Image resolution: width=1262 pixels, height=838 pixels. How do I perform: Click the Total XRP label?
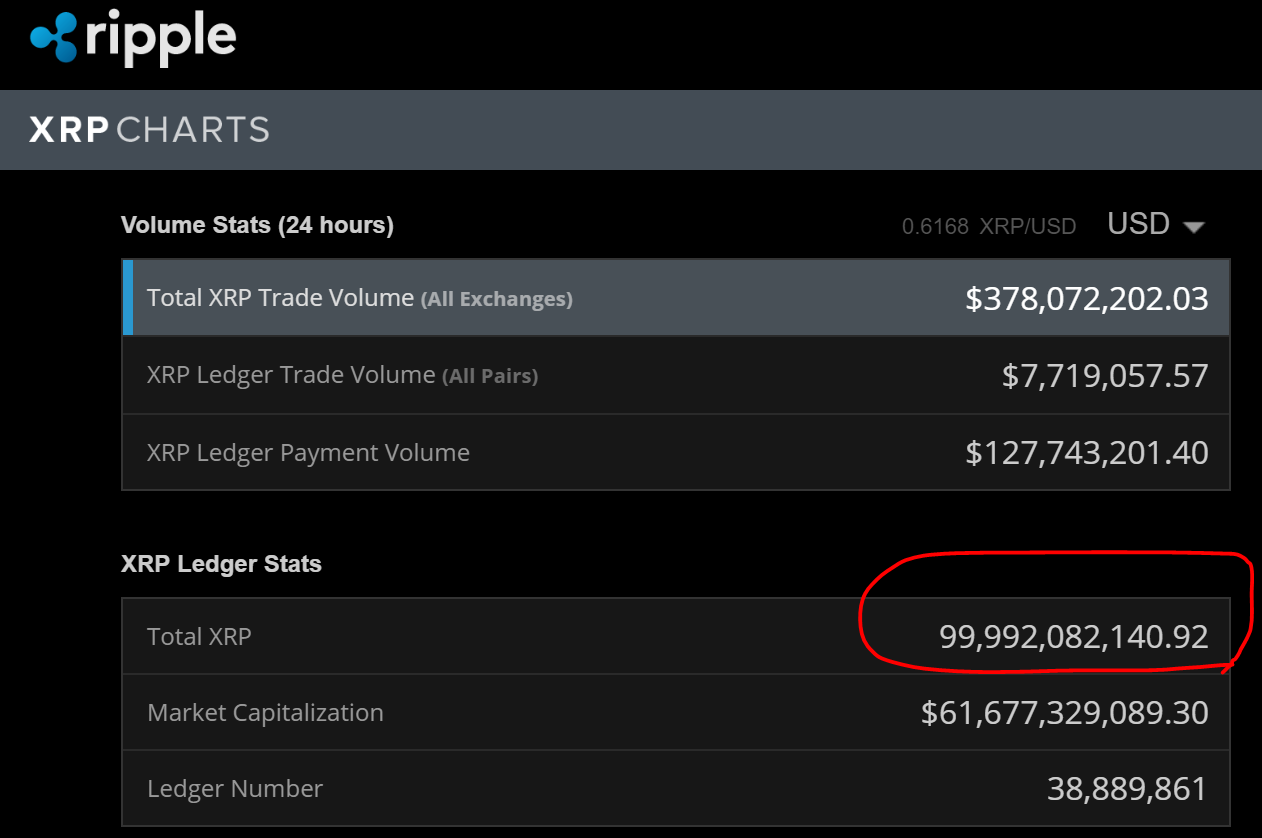[x=199, y=636]
